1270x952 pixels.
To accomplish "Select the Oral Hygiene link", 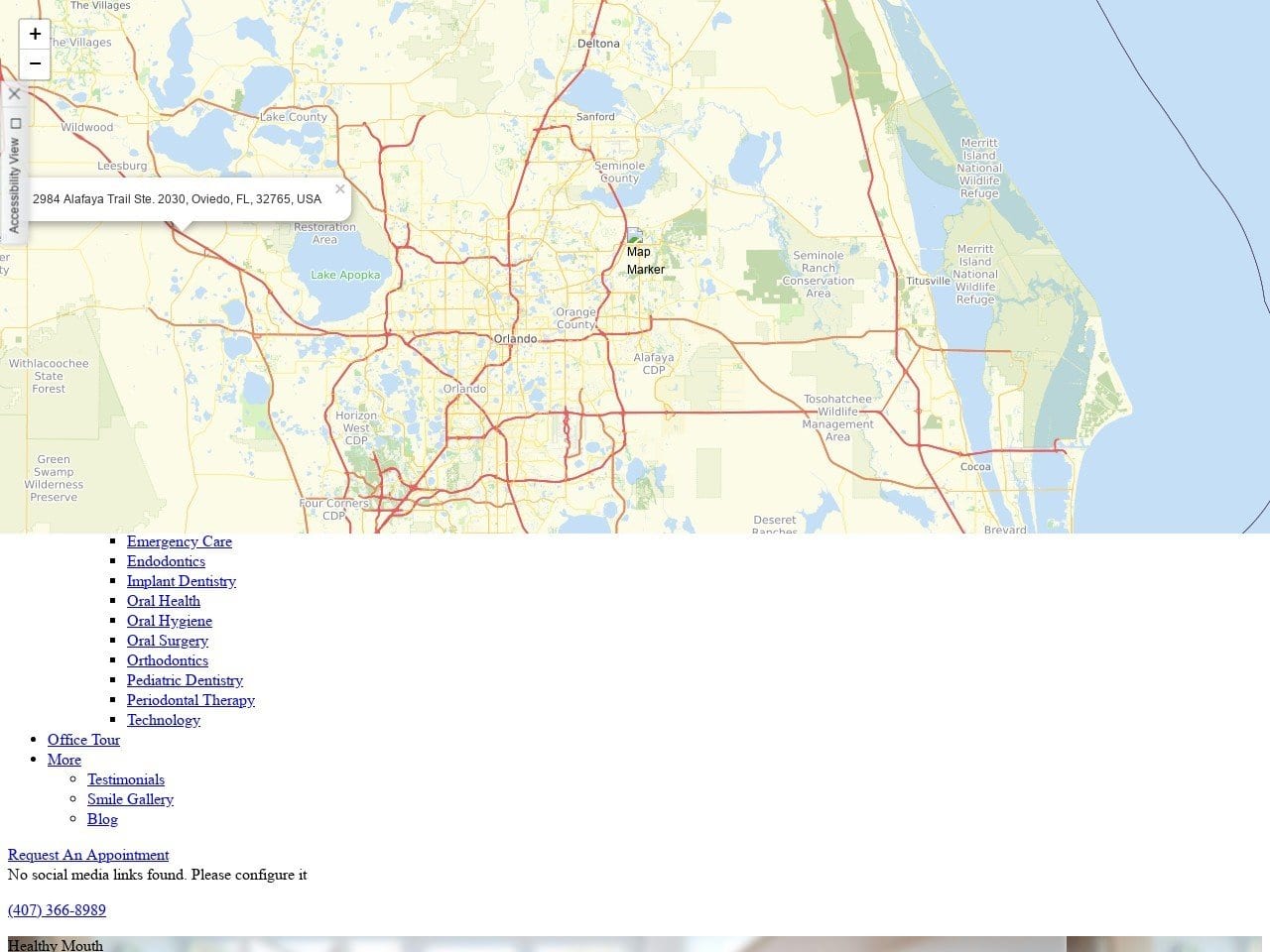I will point(170,621).
